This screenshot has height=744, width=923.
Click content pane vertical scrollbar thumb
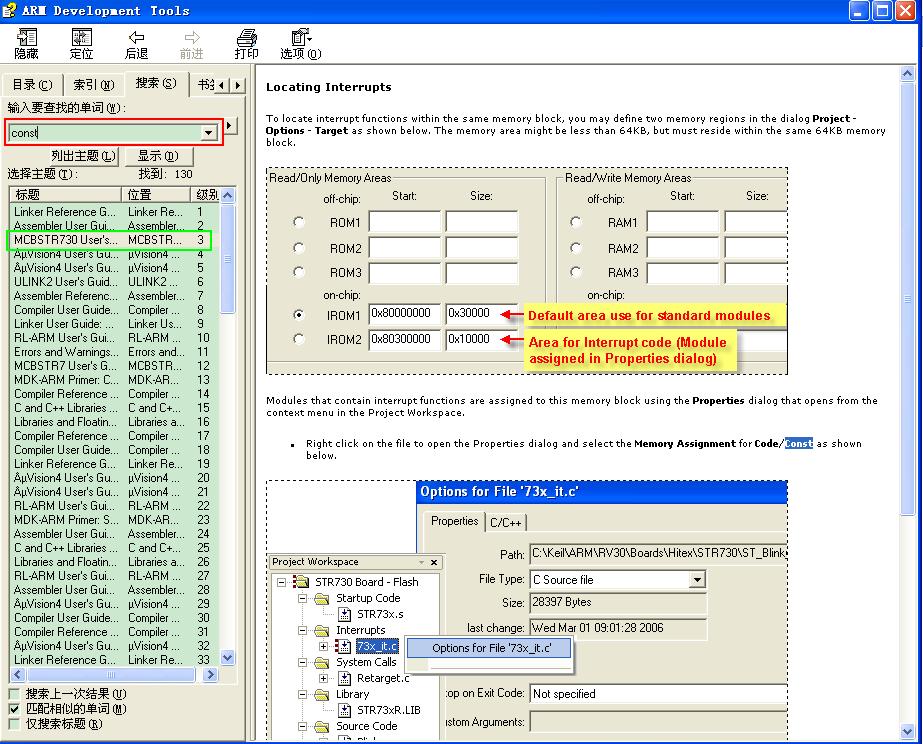[907, 299]
